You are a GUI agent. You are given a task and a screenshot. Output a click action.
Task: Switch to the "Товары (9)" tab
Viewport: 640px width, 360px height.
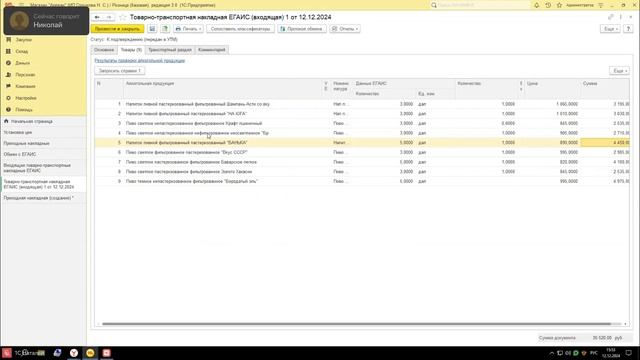pos(131,50)
